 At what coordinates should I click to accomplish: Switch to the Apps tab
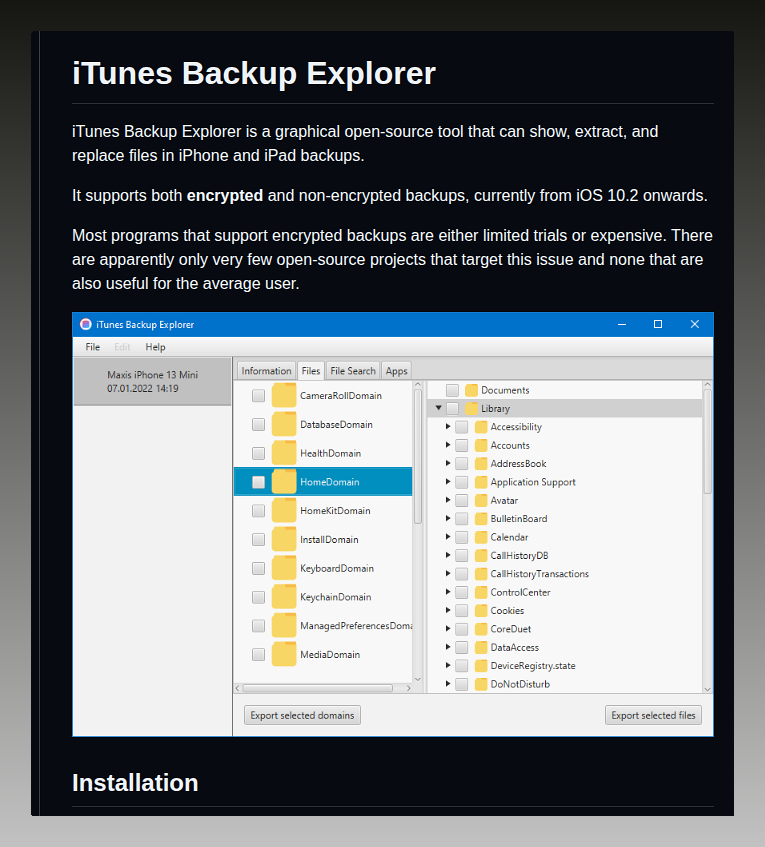(396, 371)
